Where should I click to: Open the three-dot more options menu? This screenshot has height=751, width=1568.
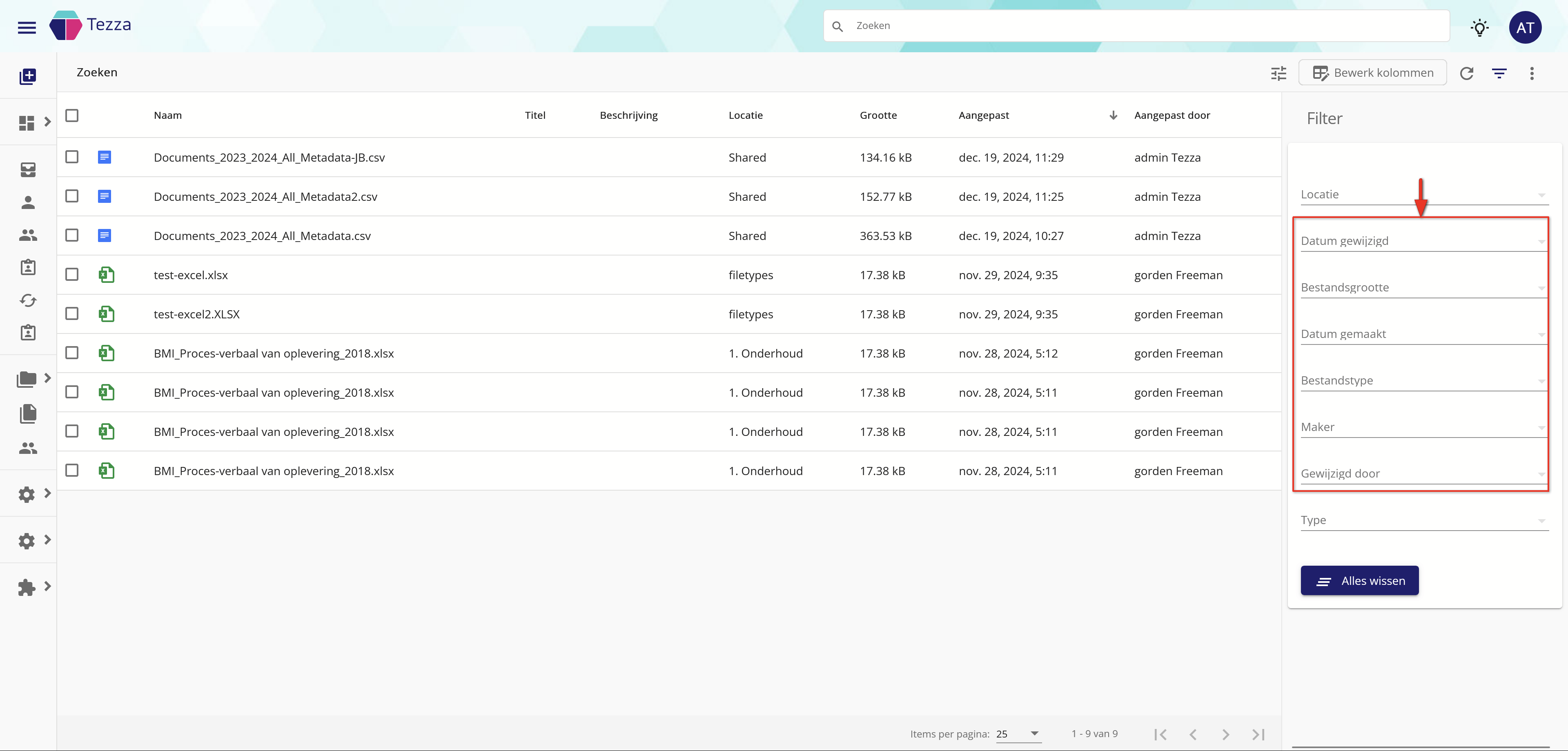click(x=1532, y=73)
